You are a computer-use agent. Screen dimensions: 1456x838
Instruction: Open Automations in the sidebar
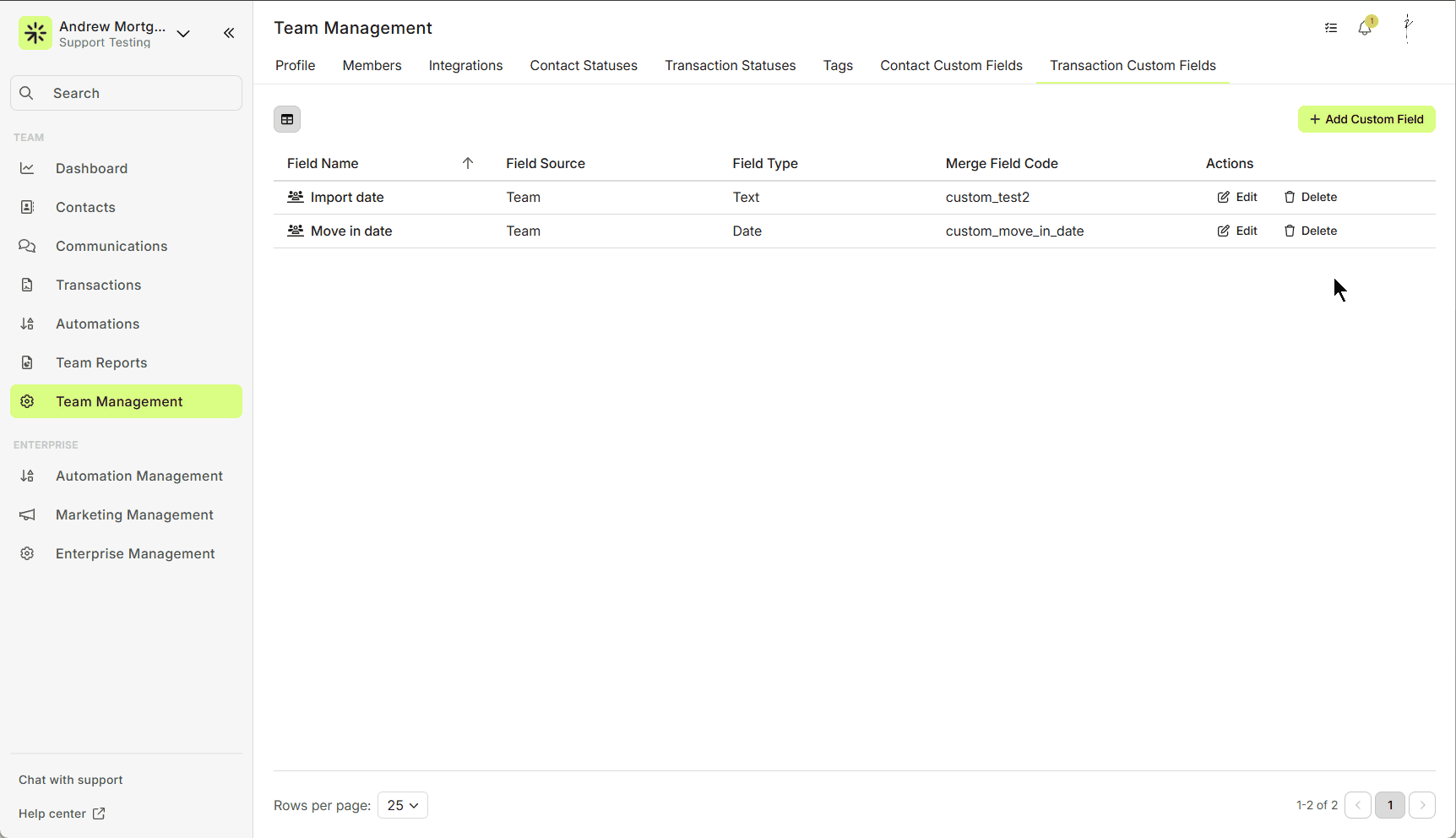tap(97, 324)
